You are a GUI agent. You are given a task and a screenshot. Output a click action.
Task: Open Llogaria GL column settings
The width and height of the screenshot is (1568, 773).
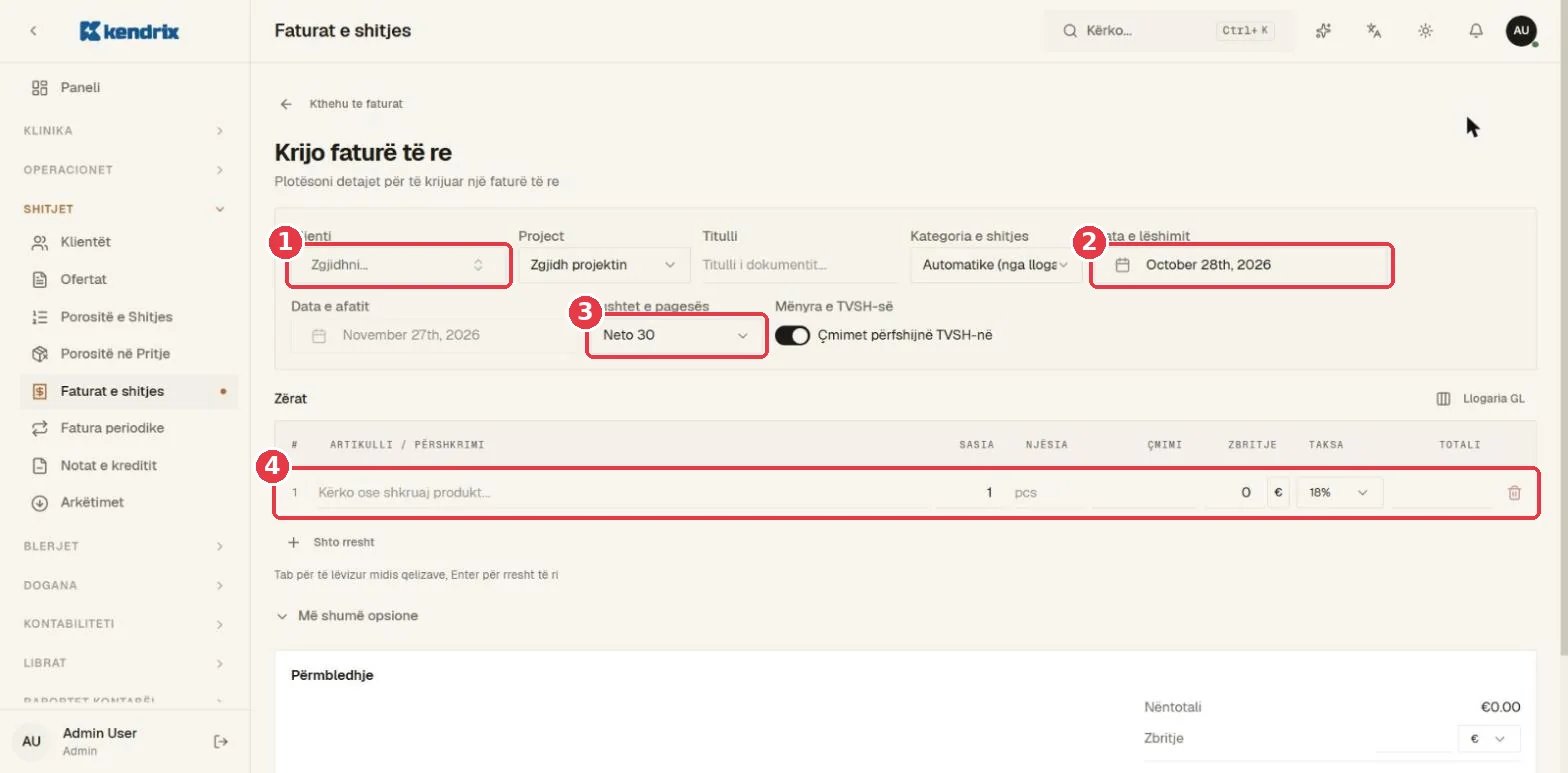tap(1480, 399)
